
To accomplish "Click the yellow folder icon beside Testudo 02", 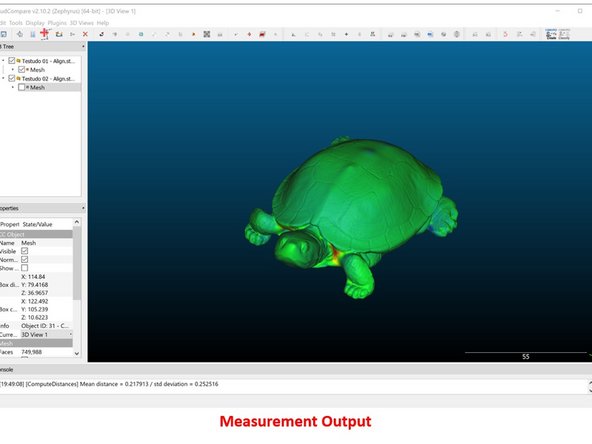I will 18,79.
